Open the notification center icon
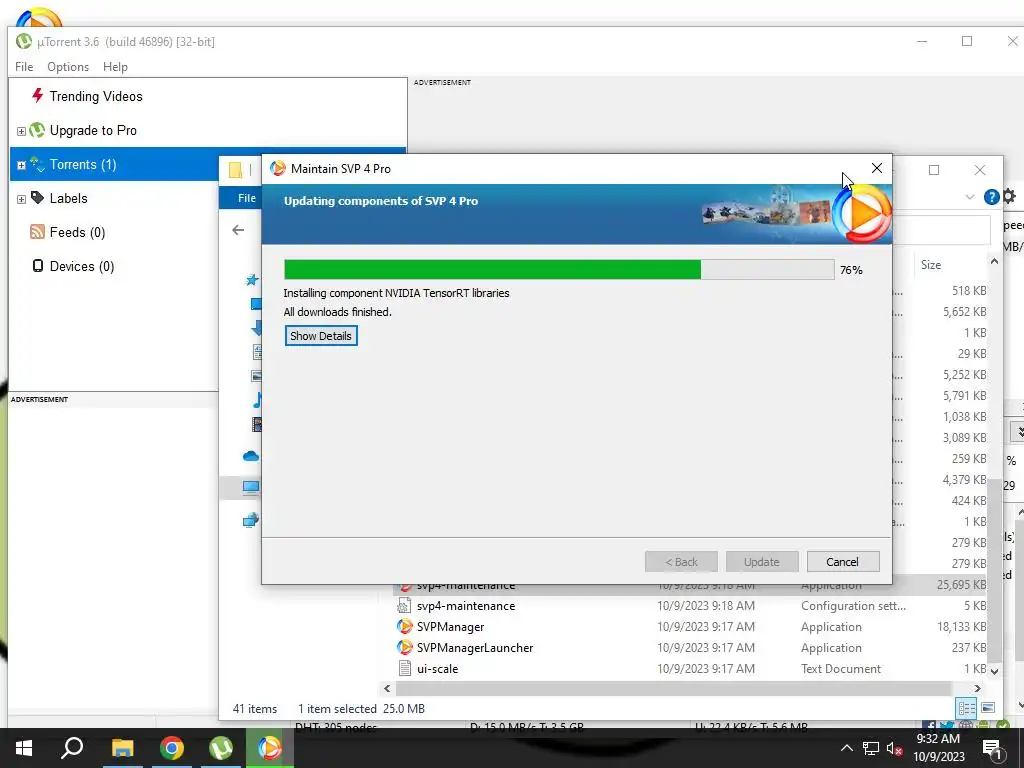Image resolution: width=1024 pixels, height=768 pixels. [991, 748]
